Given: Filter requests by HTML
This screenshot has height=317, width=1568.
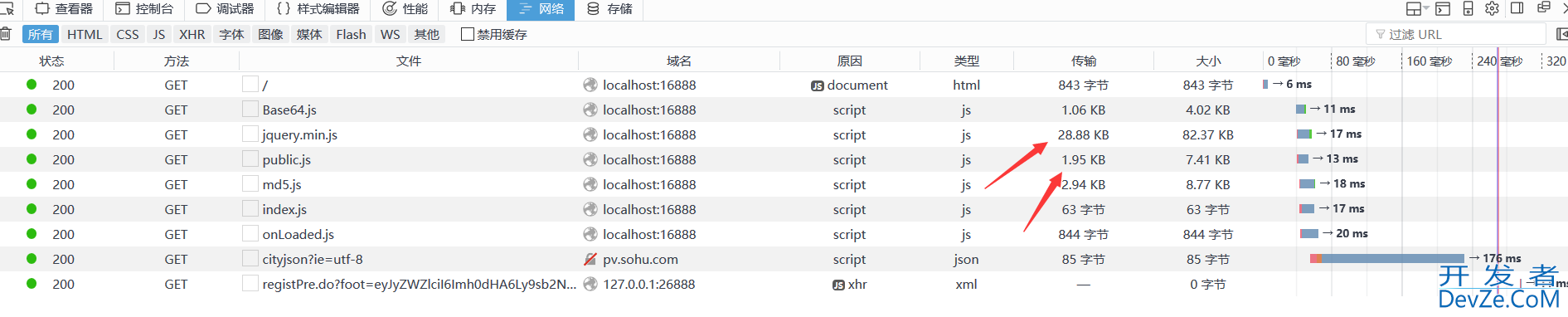Looking at the screenshot, I should [85, 34].
